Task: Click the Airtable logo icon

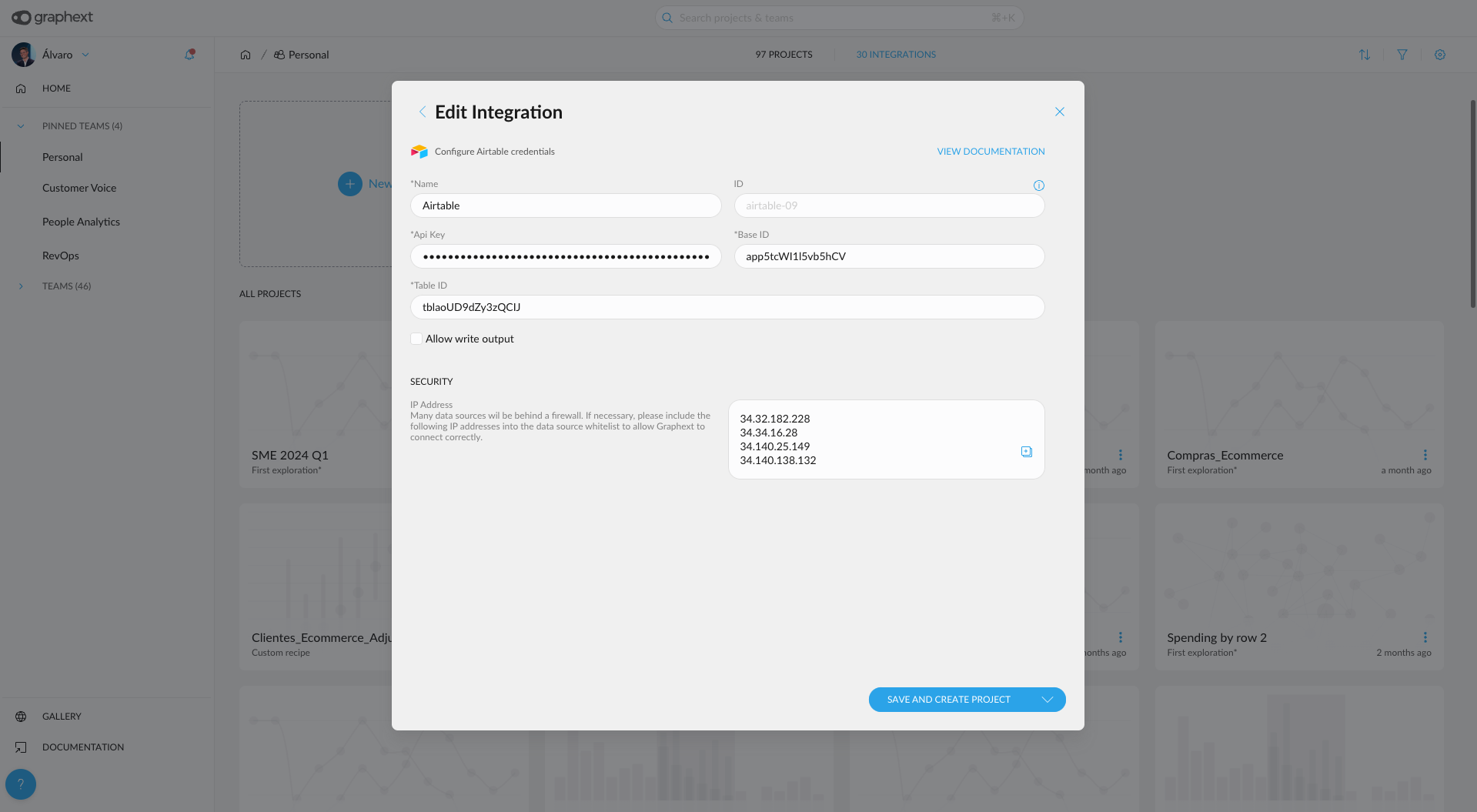Action: 419,152
